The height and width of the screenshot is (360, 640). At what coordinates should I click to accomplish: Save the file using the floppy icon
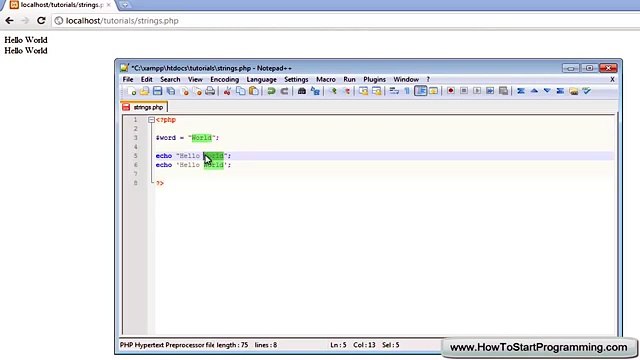(158, 91)
